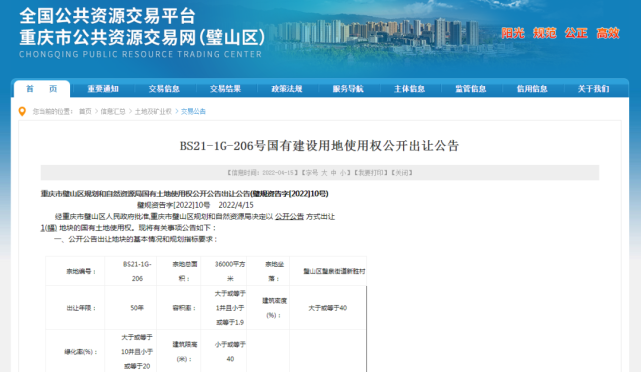
Task: Click the 我要打印 print link
Action: 371,173
